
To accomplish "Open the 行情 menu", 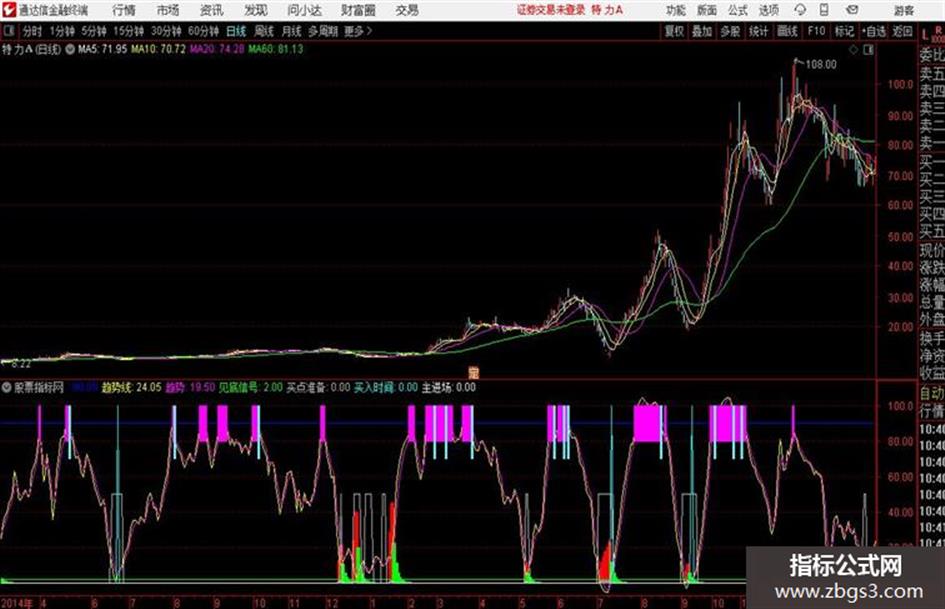I will 124,10.
